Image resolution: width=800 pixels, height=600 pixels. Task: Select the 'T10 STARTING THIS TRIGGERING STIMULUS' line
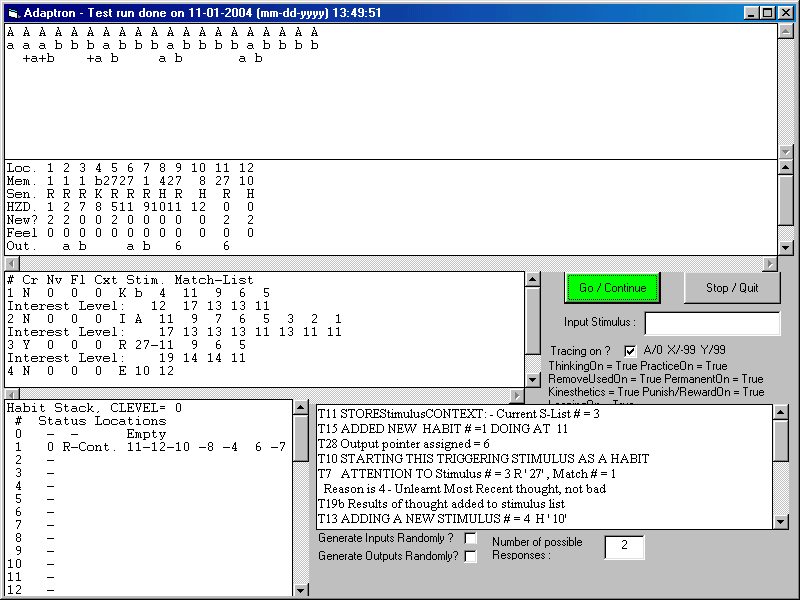pyautogui.click(x=483, y=459)
